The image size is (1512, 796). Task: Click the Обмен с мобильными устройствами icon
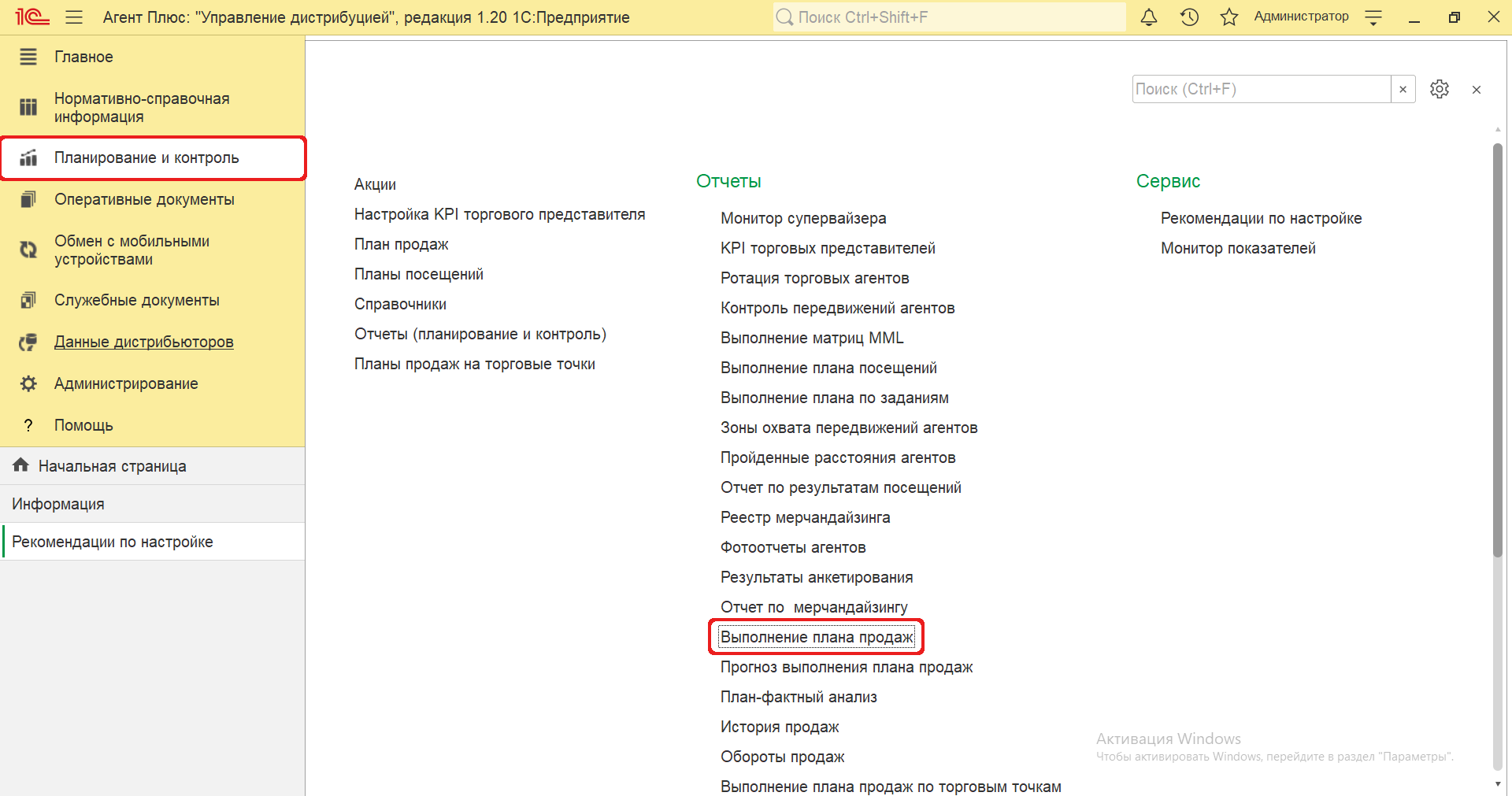(x=28, y=250)
